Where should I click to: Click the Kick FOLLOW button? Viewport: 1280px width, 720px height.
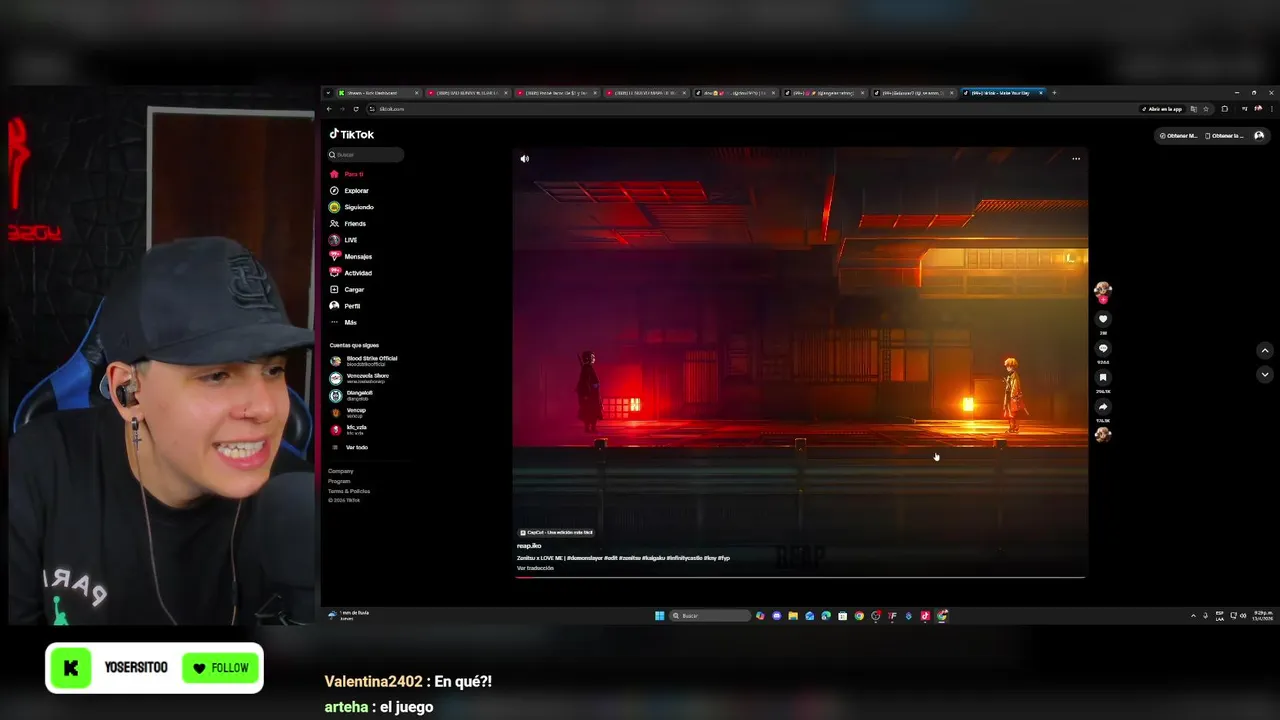tap(221, 668)
